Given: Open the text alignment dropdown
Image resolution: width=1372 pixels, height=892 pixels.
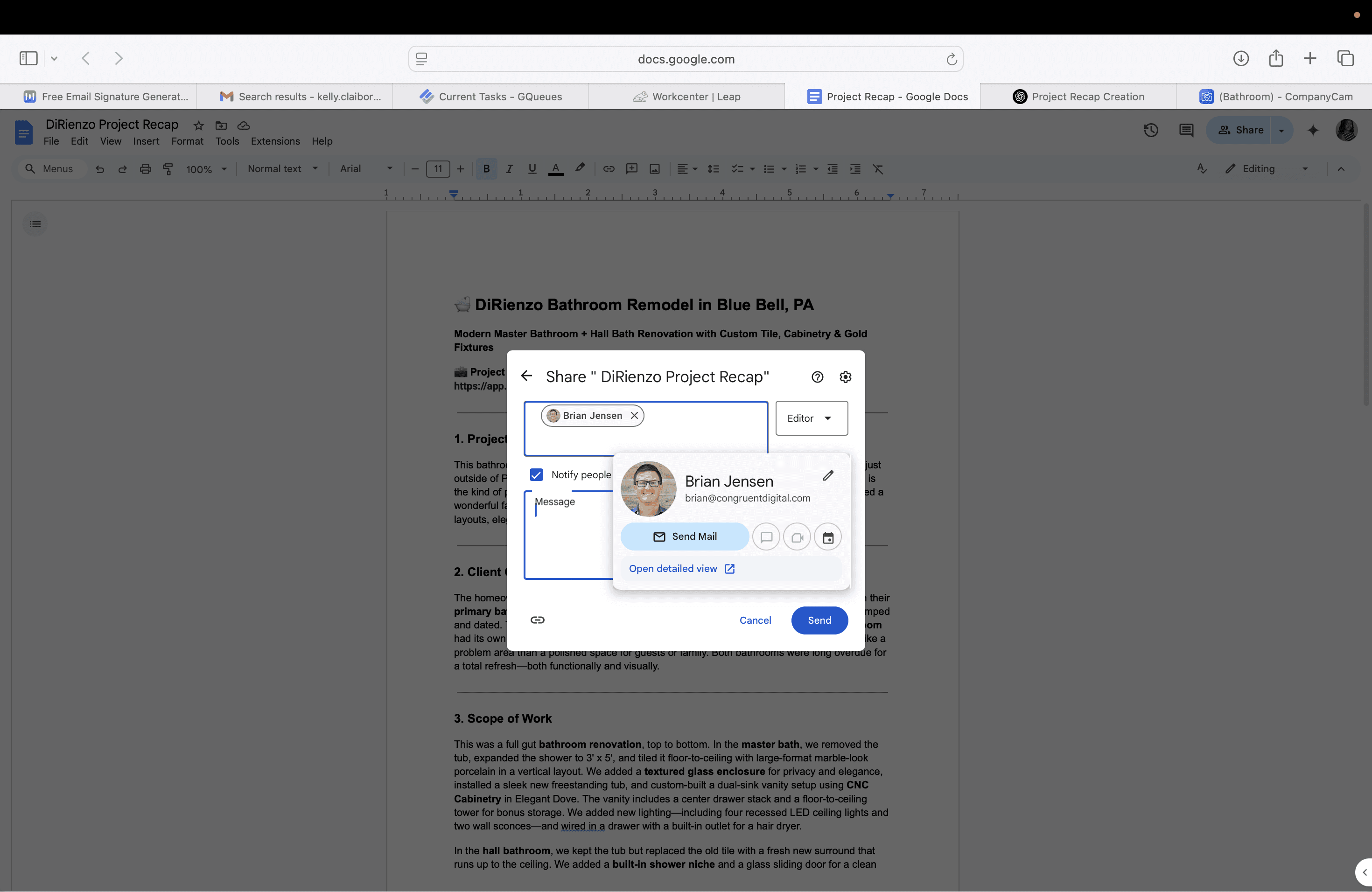Looking at the screenshot, I should coord(686,169).
